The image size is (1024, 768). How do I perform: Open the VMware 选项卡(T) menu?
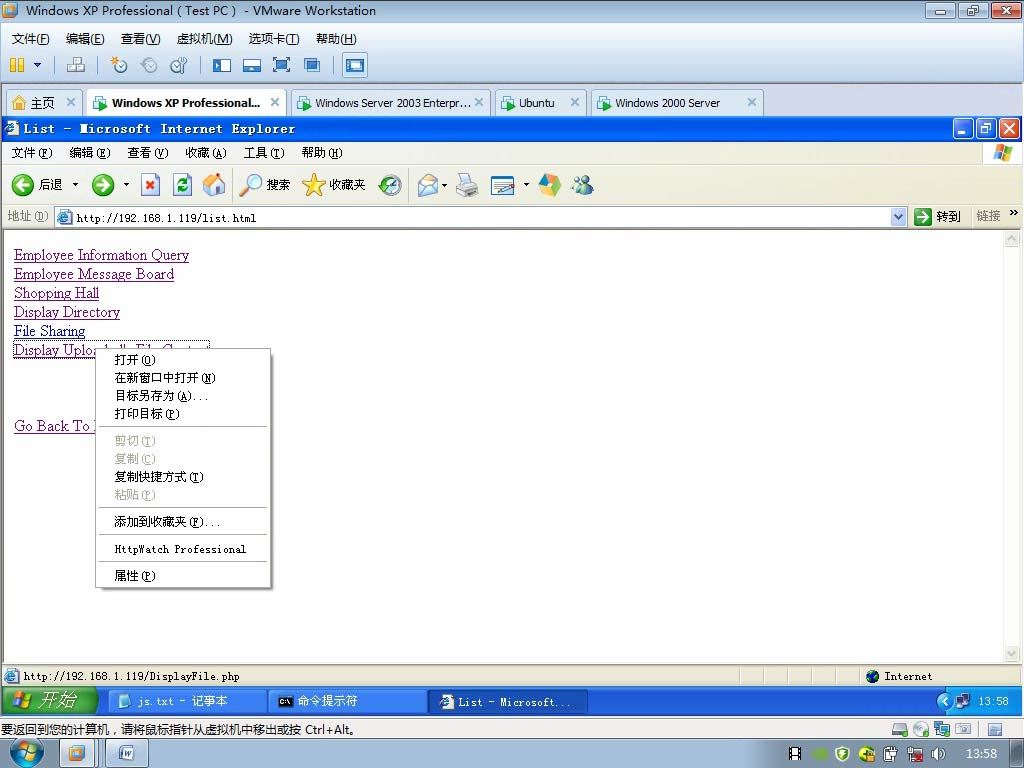[x=274, y=39]
